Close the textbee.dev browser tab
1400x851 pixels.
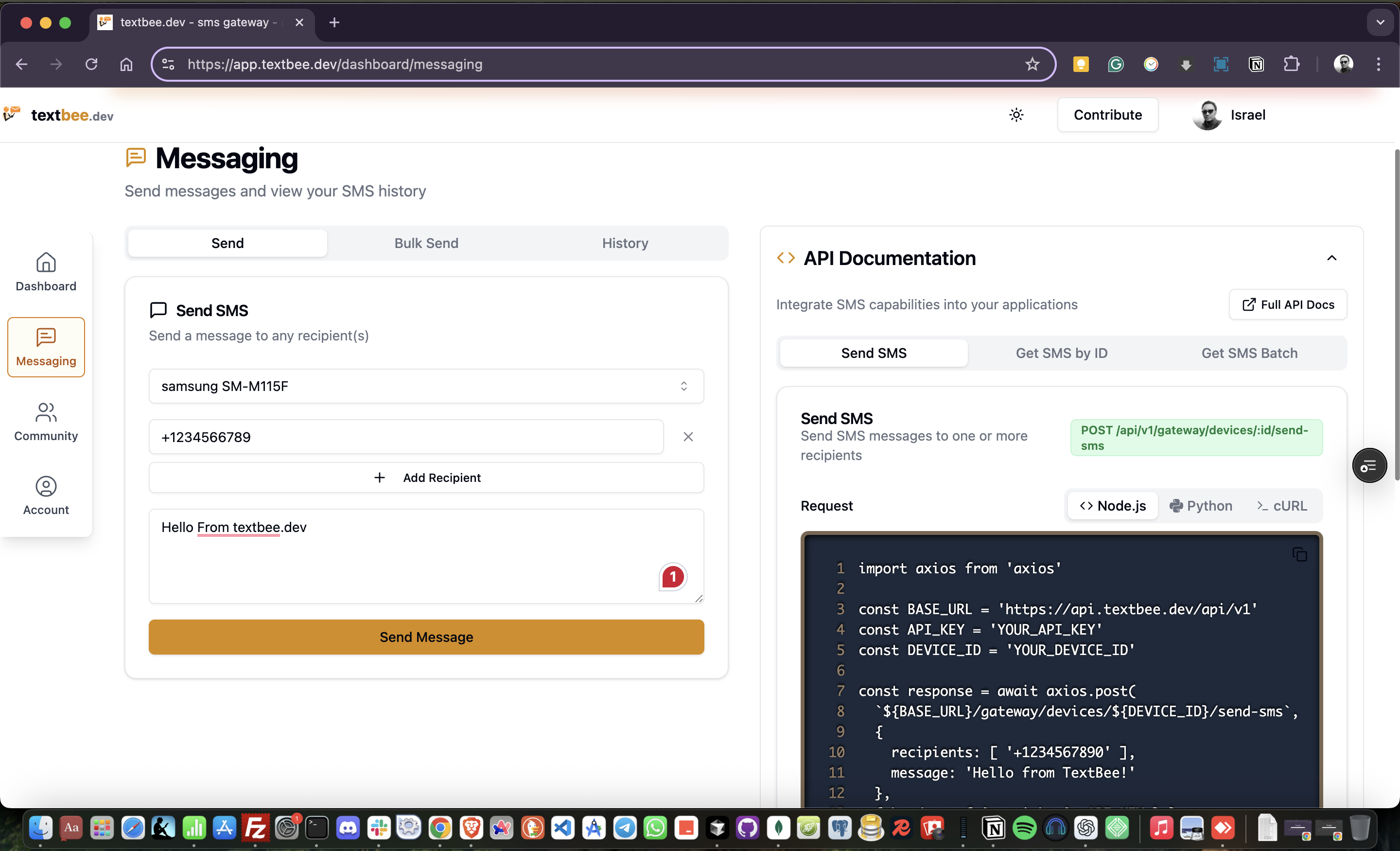299,22
